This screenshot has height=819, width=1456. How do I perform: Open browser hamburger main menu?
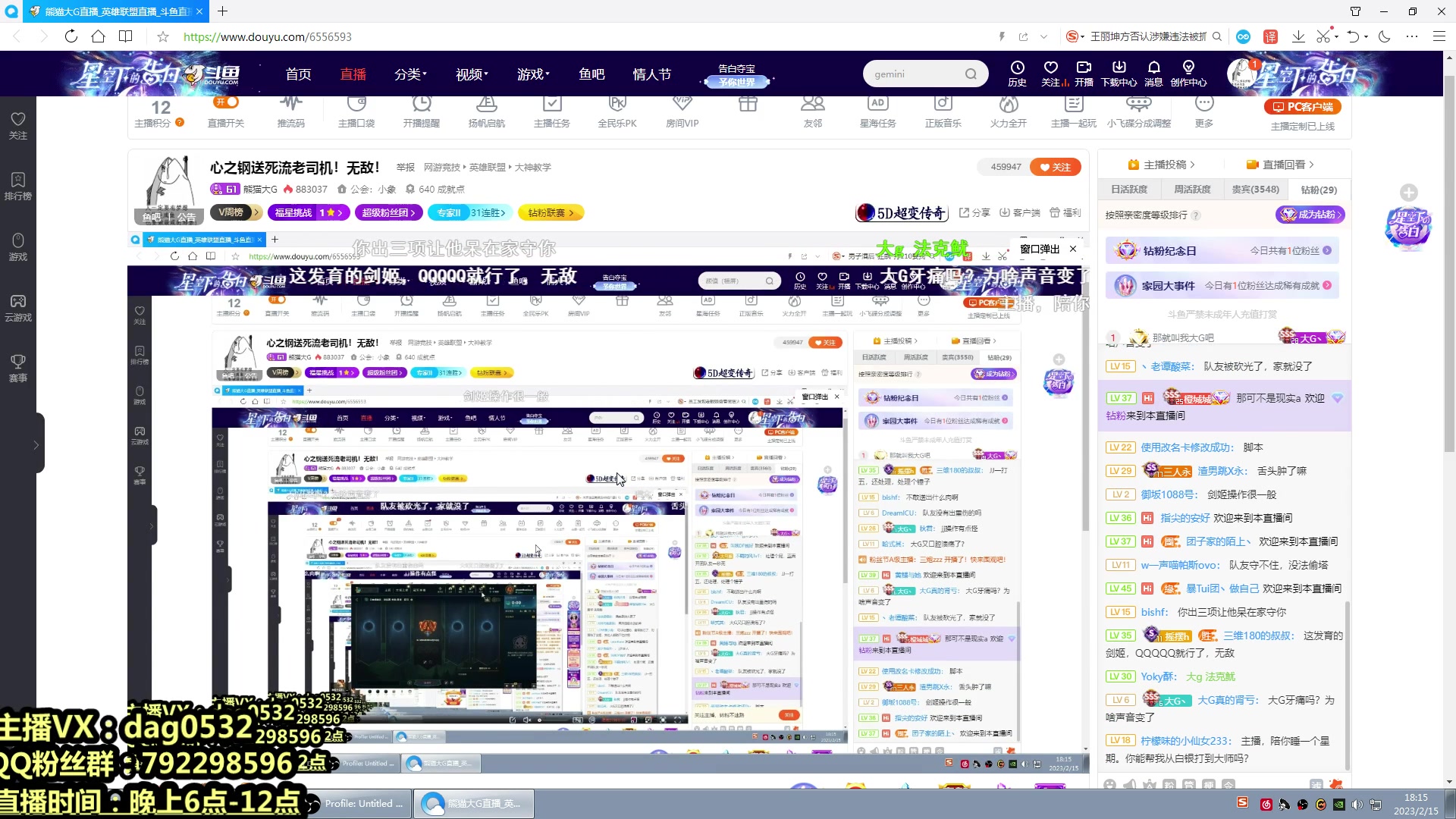coord(1439,36)
